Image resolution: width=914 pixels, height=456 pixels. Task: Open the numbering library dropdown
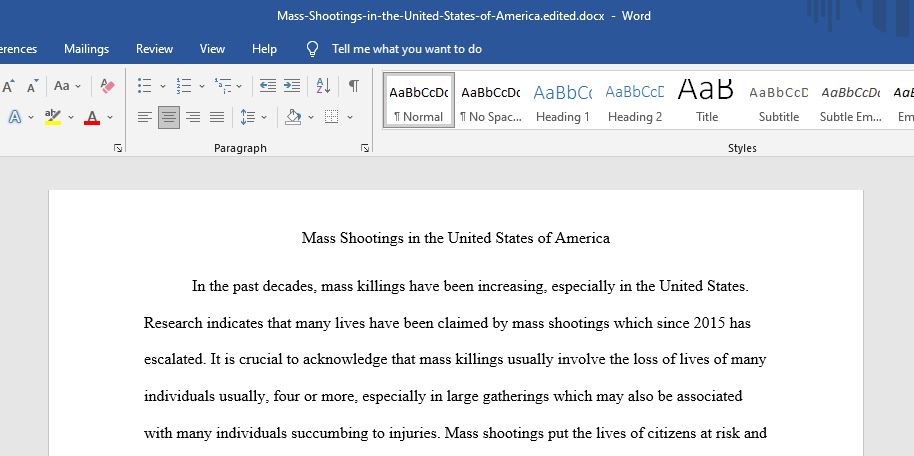pyautogui.click(x=202, y=86)
